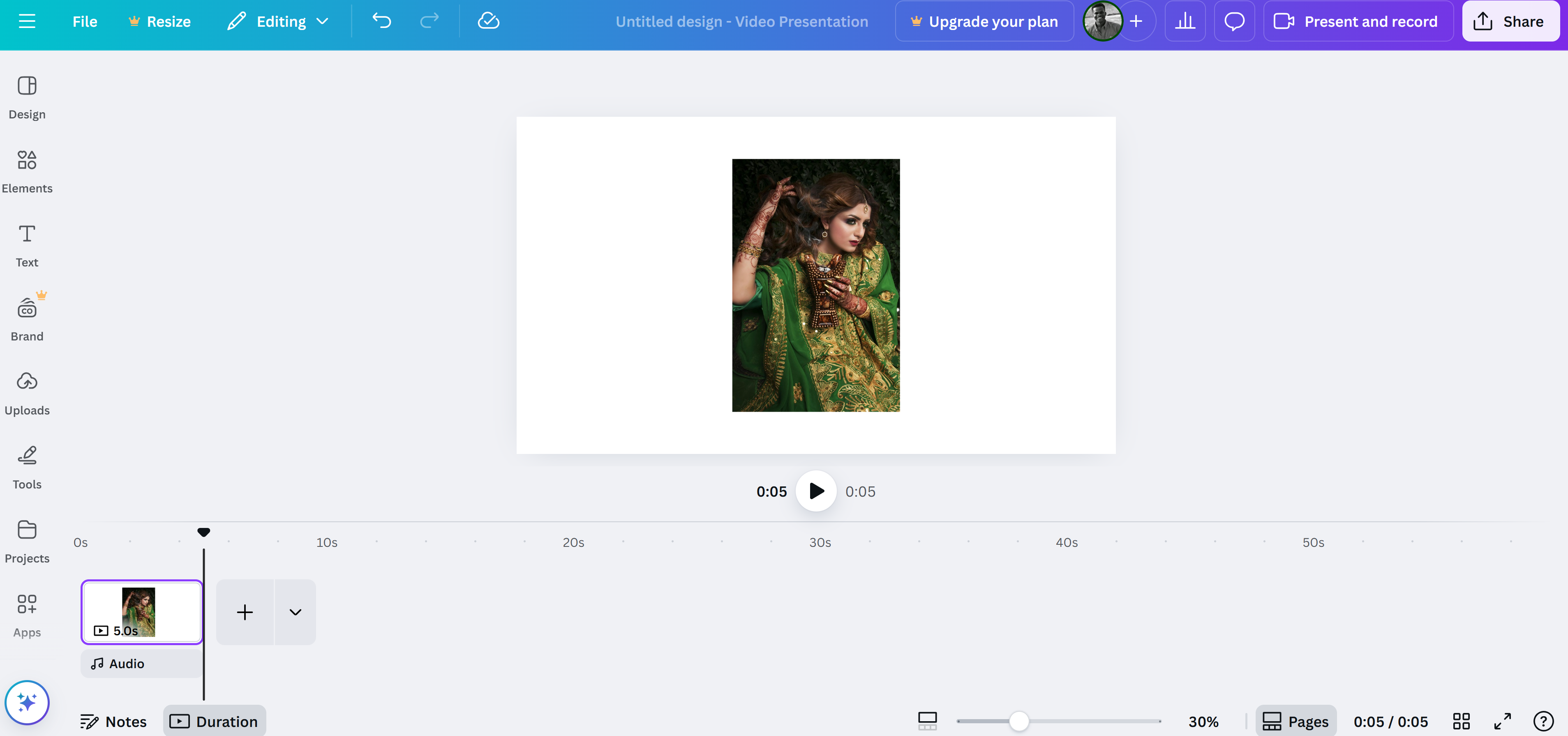Screen dimensions: 1568x736
Task: Enter fullscreen with expand arrows icon
Action: (x=1502, y=721)
